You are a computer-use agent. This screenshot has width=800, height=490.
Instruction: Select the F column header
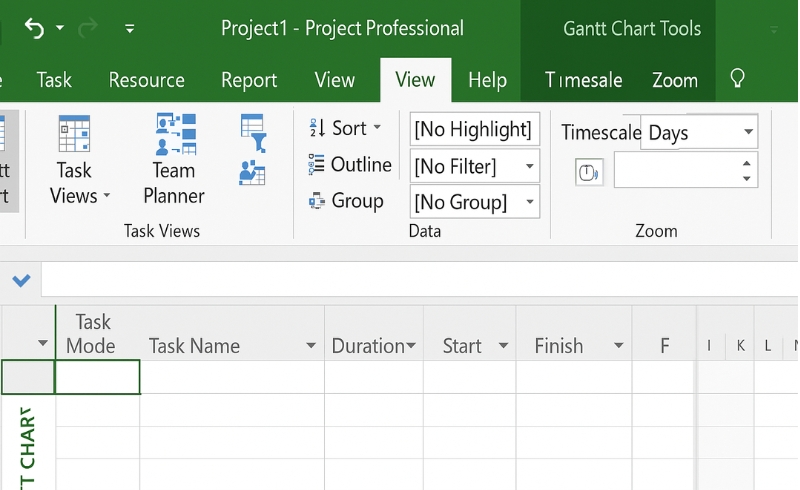(x=664, y=333)
